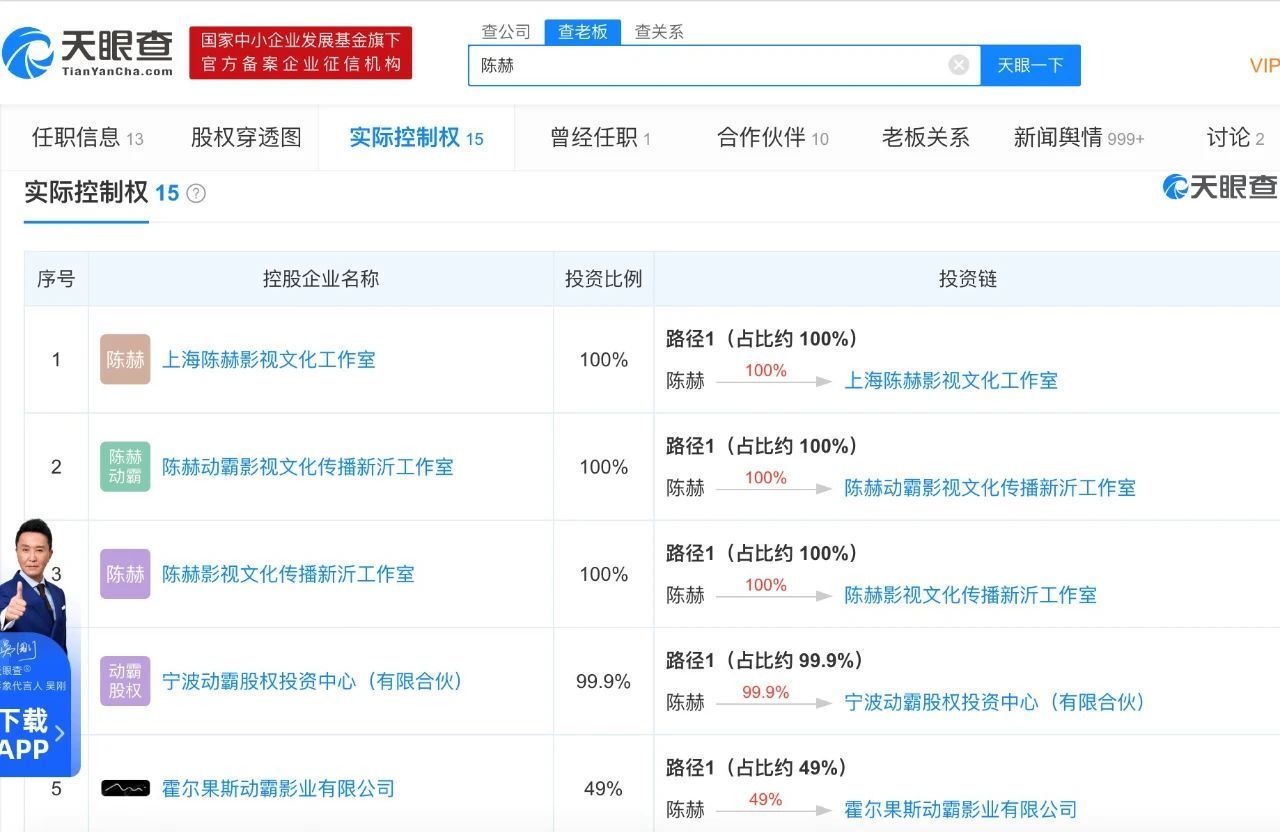Open the 任职信息 13 tab
This screenshot has height=832, width=1280.
[88, 138]
